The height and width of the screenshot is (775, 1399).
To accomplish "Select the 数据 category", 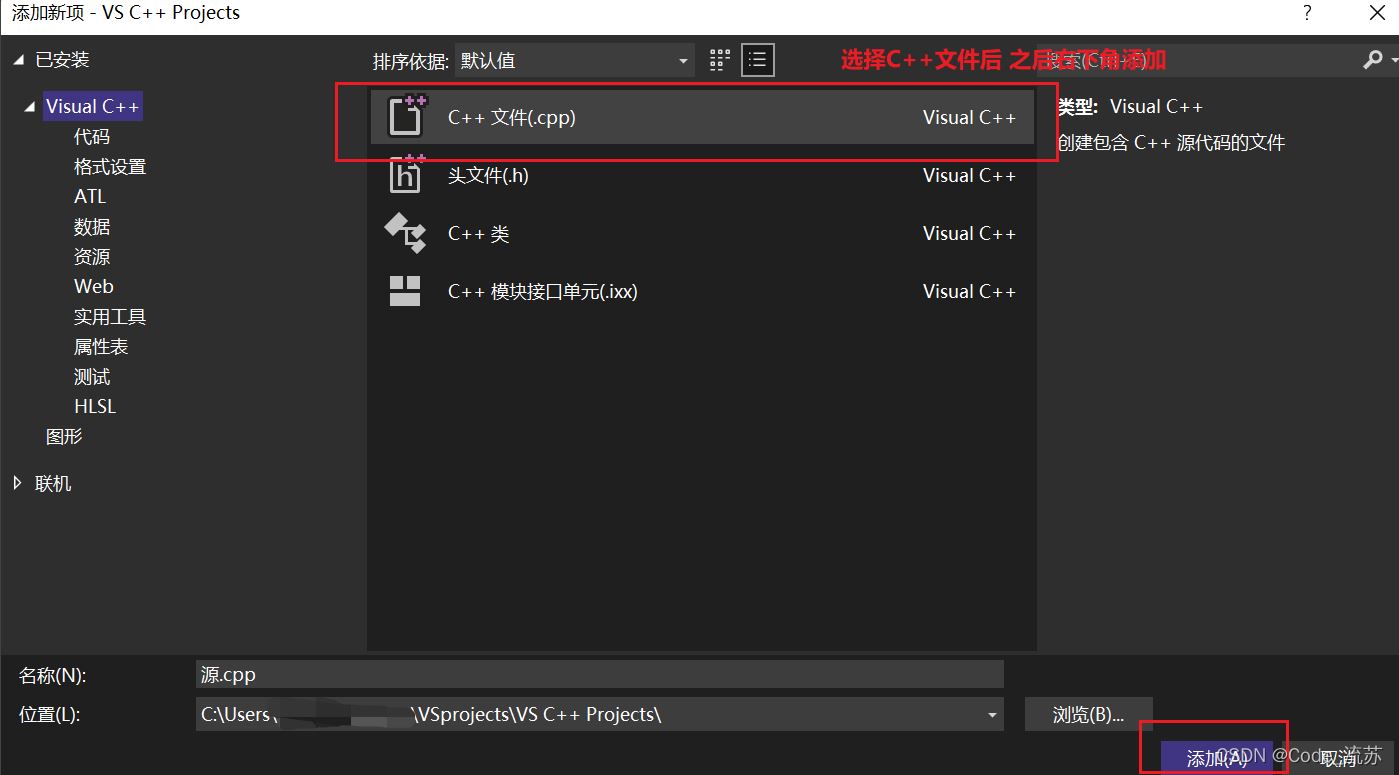I will pos(92,227).
